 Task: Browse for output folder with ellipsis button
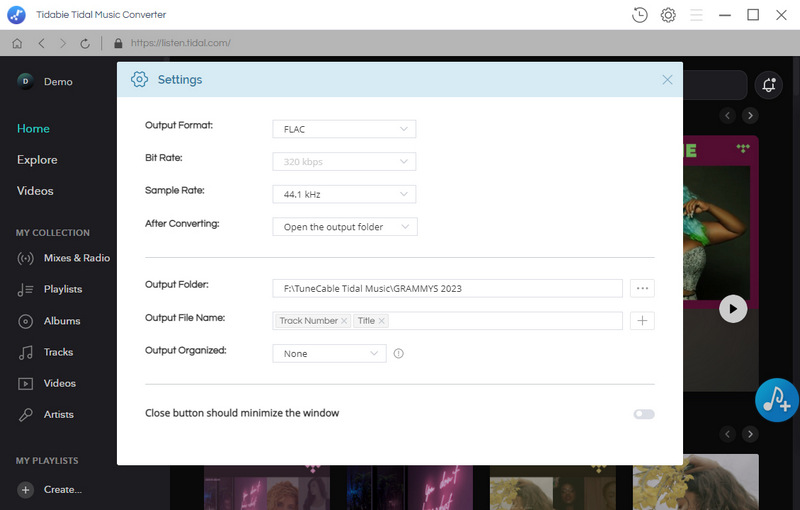click(642, 288)
